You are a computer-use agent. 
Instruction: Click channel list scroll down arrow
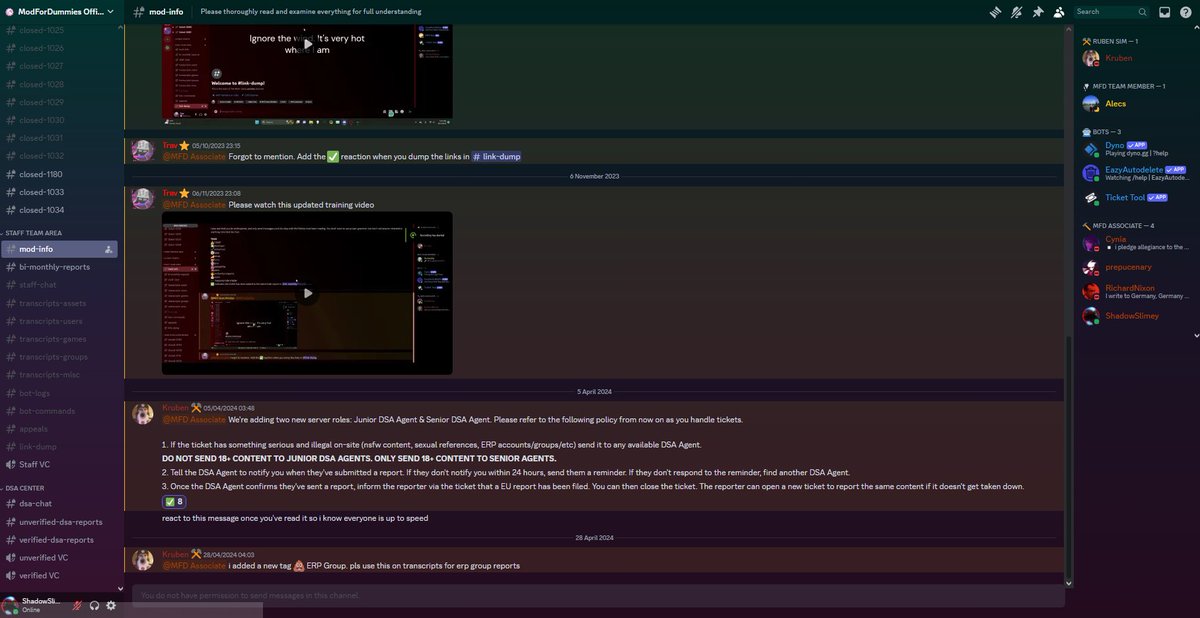pyautogui.click(x=120, y=589)
